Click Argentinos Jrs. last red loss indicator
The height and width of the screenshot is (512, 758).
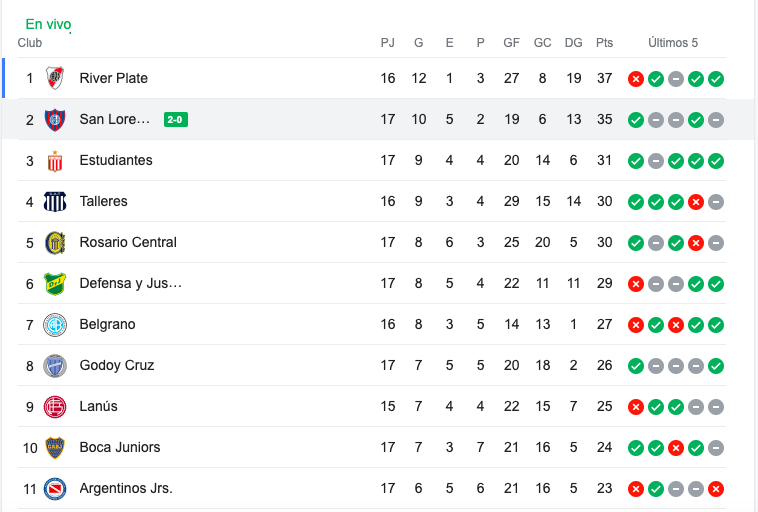click(x=716, y=489)
